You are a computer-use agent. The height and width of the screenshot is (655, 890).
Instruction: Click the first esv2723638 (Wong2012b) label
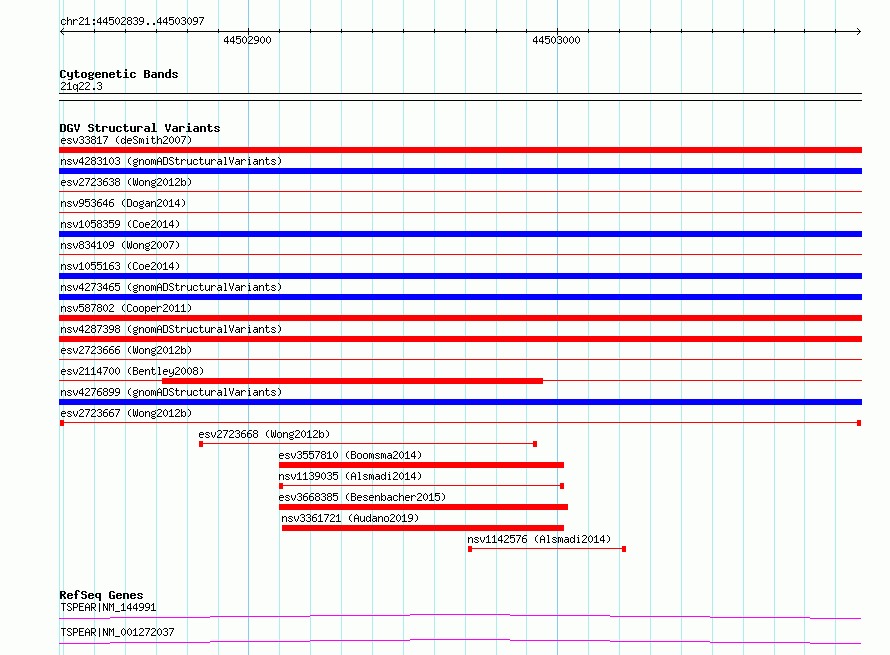coord(126,182)
